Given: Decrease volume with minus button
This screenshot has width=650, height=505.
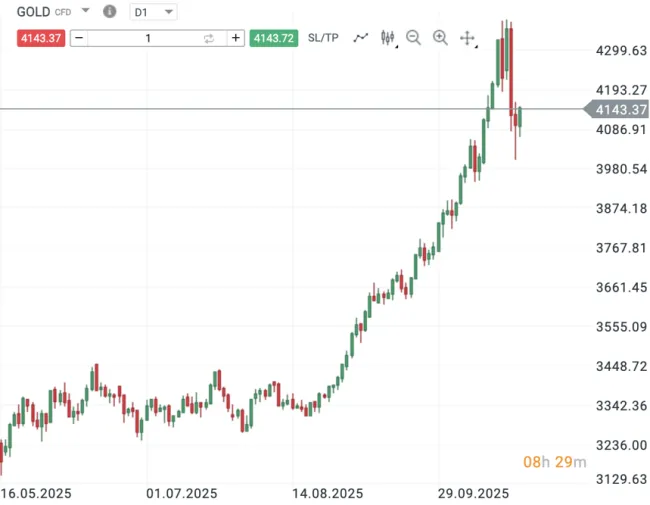Looking at the screenshot, I should [79, 38].
